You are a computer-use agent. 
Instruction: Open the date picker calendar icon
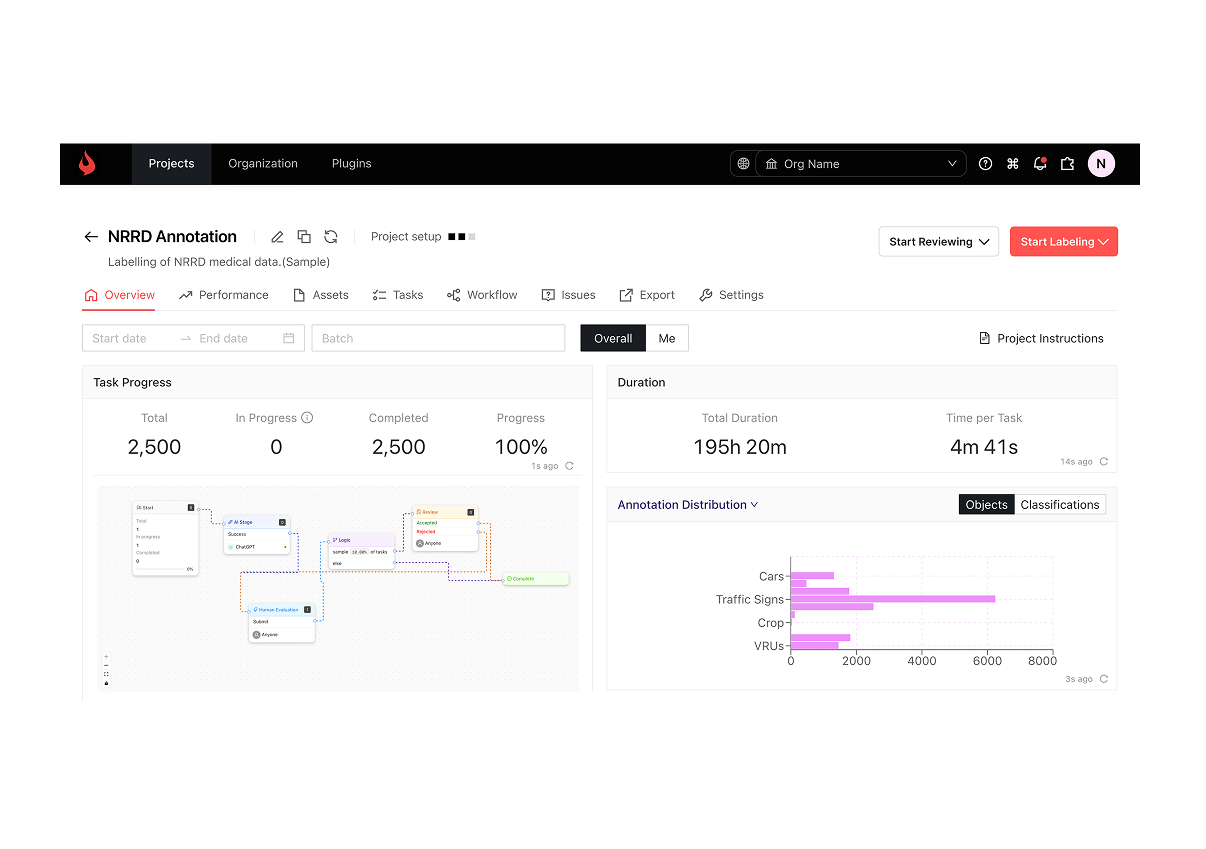point(289,338)
